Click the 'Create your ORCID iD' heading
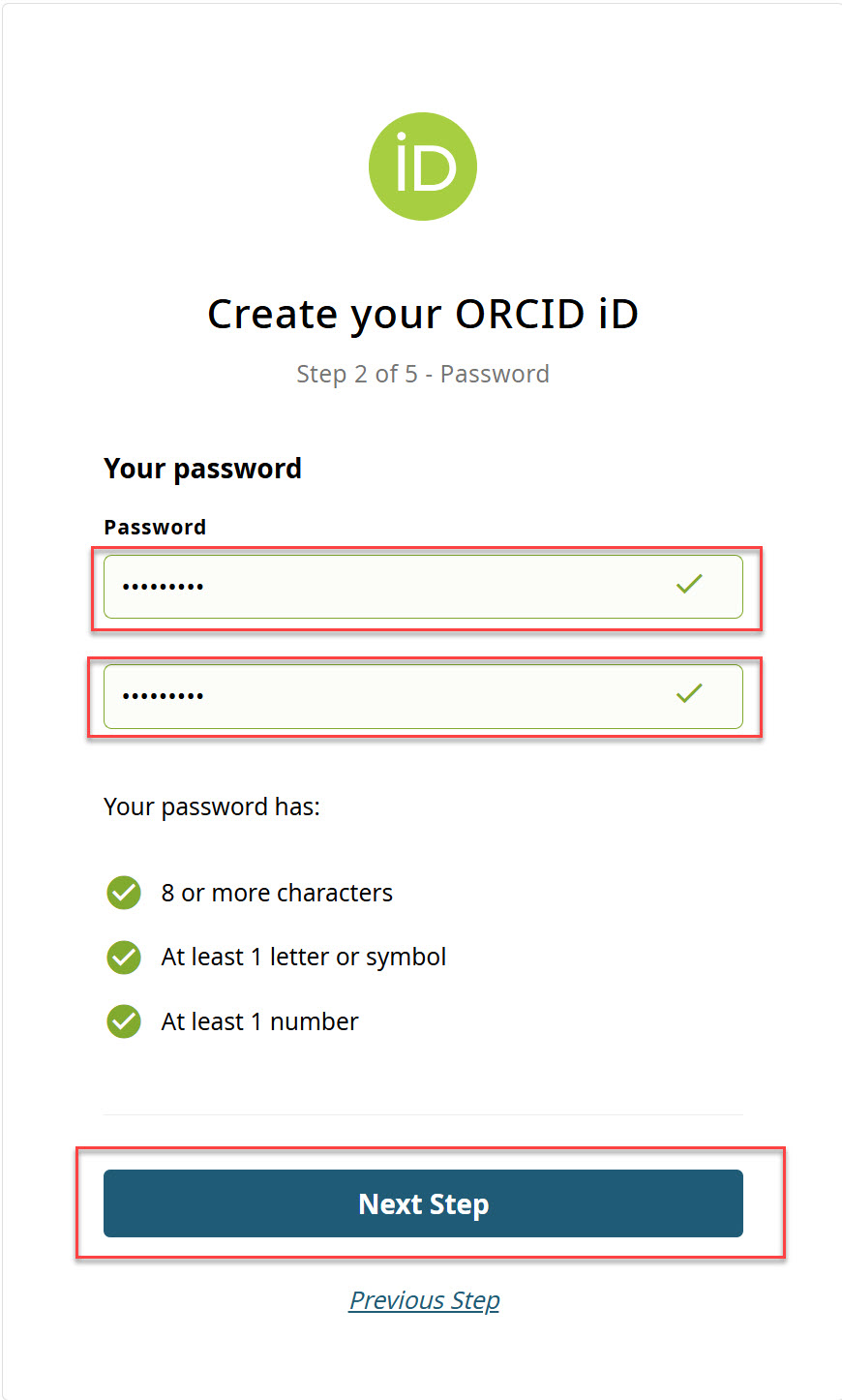The width and height of the screenshot is (842, 1400). click(423, 313)
